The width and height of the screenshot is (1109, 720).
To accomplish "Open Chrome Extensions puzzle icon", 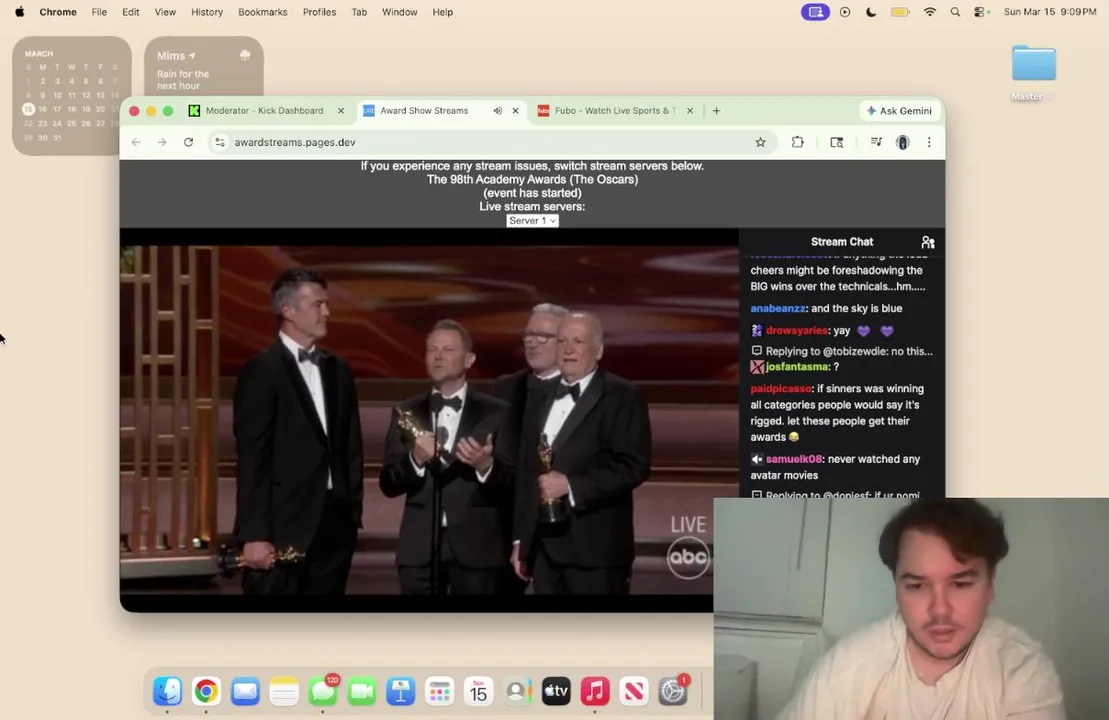I will tap(798, 142).
